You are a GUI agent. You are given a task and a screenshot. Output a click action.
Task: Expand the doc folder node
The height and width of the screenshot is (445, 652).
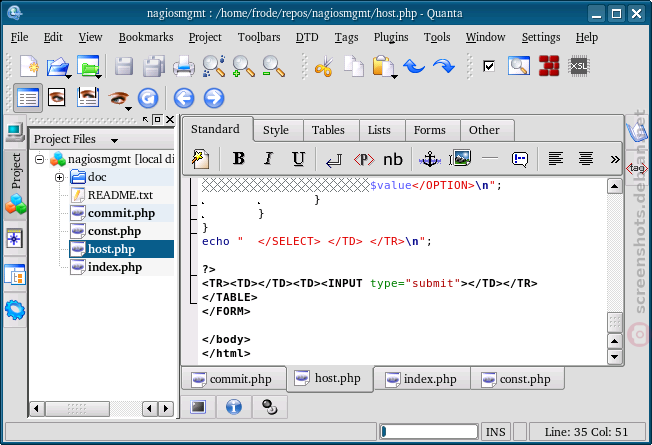(x=59, y=178)
